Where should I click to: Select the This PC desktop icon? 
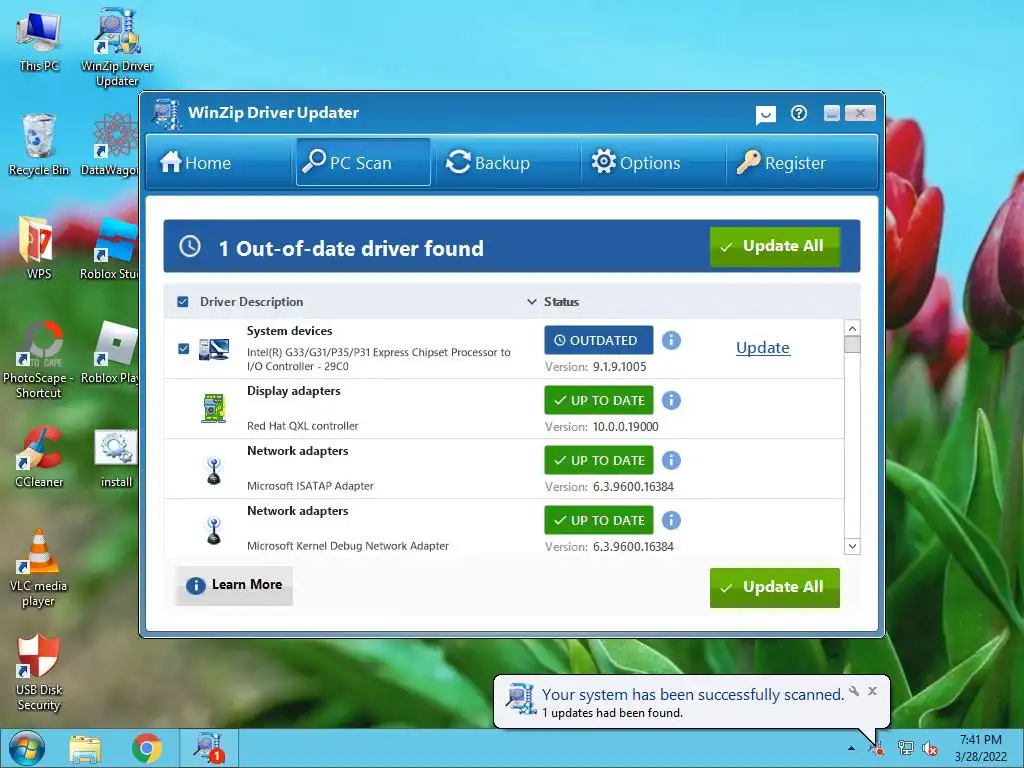coord(39,41)
